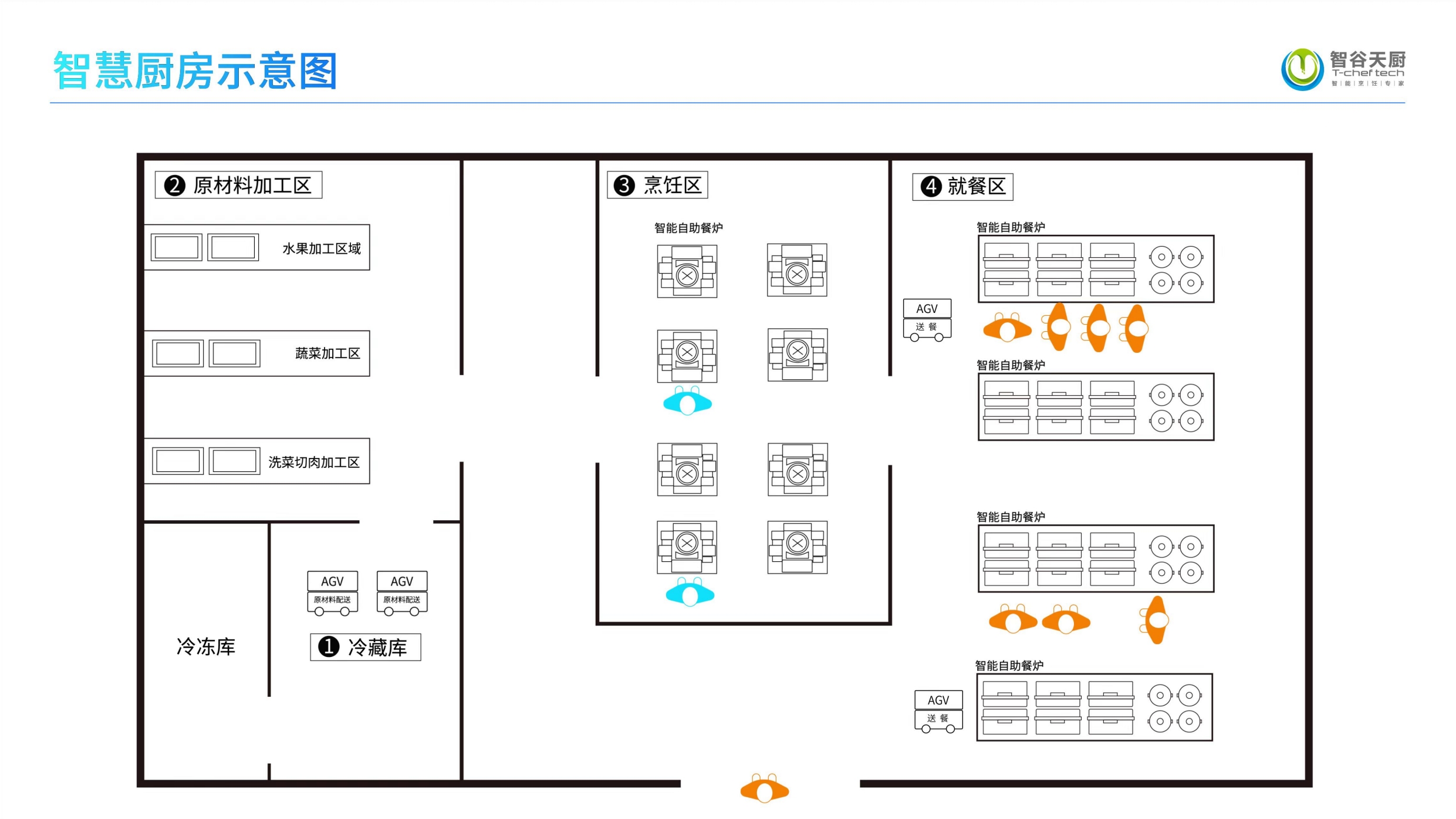1456x819 pixels.
Task: Click the top-left cooking stove icon
Action: pyautogui.click(x=687, y=271)
